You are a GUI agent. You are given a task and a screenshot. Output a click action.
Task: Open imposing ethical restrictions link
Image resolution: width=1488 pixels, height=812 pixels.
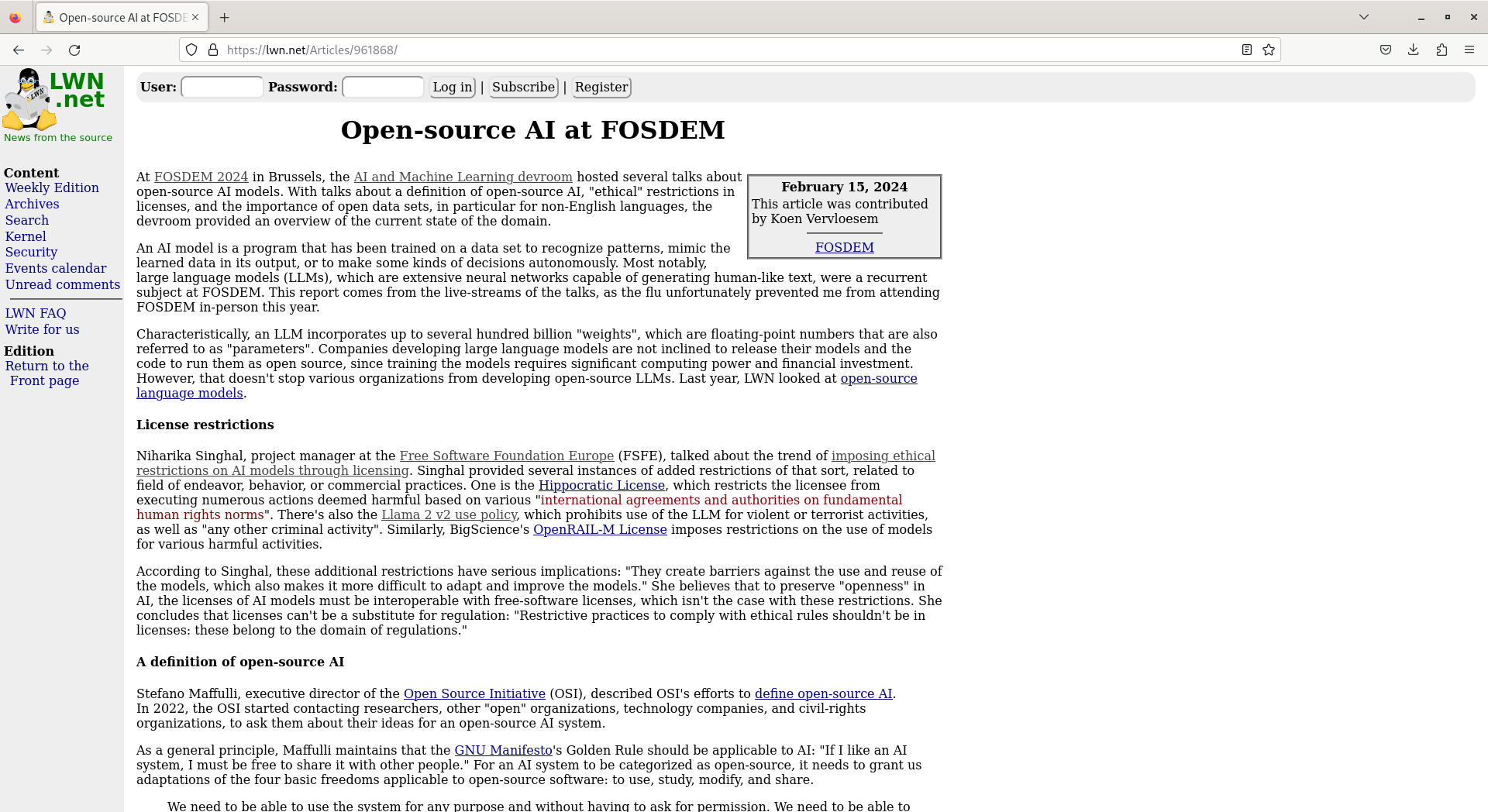[x=883, y=456]
